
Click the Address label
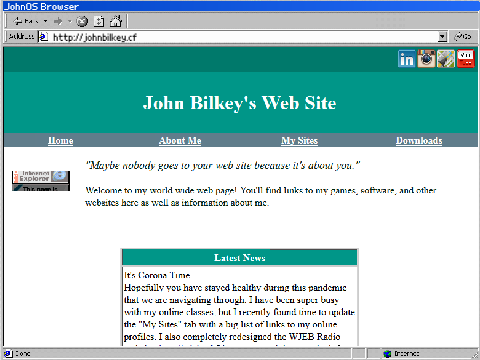click(x=21, y=37)
